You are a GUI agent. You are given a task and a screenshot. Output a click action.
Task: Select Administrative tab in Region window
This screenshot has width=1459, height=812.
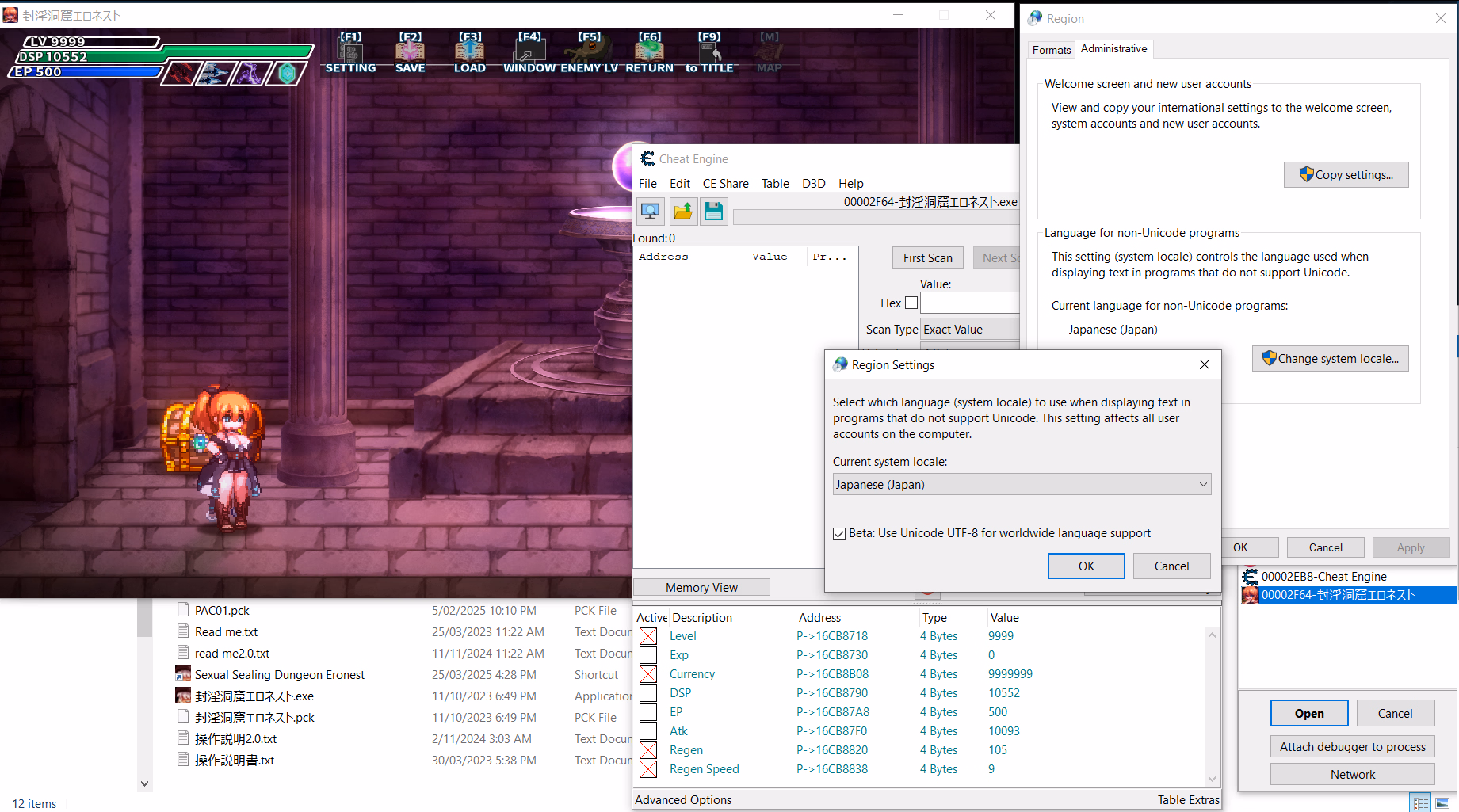tap(1113, 48)
